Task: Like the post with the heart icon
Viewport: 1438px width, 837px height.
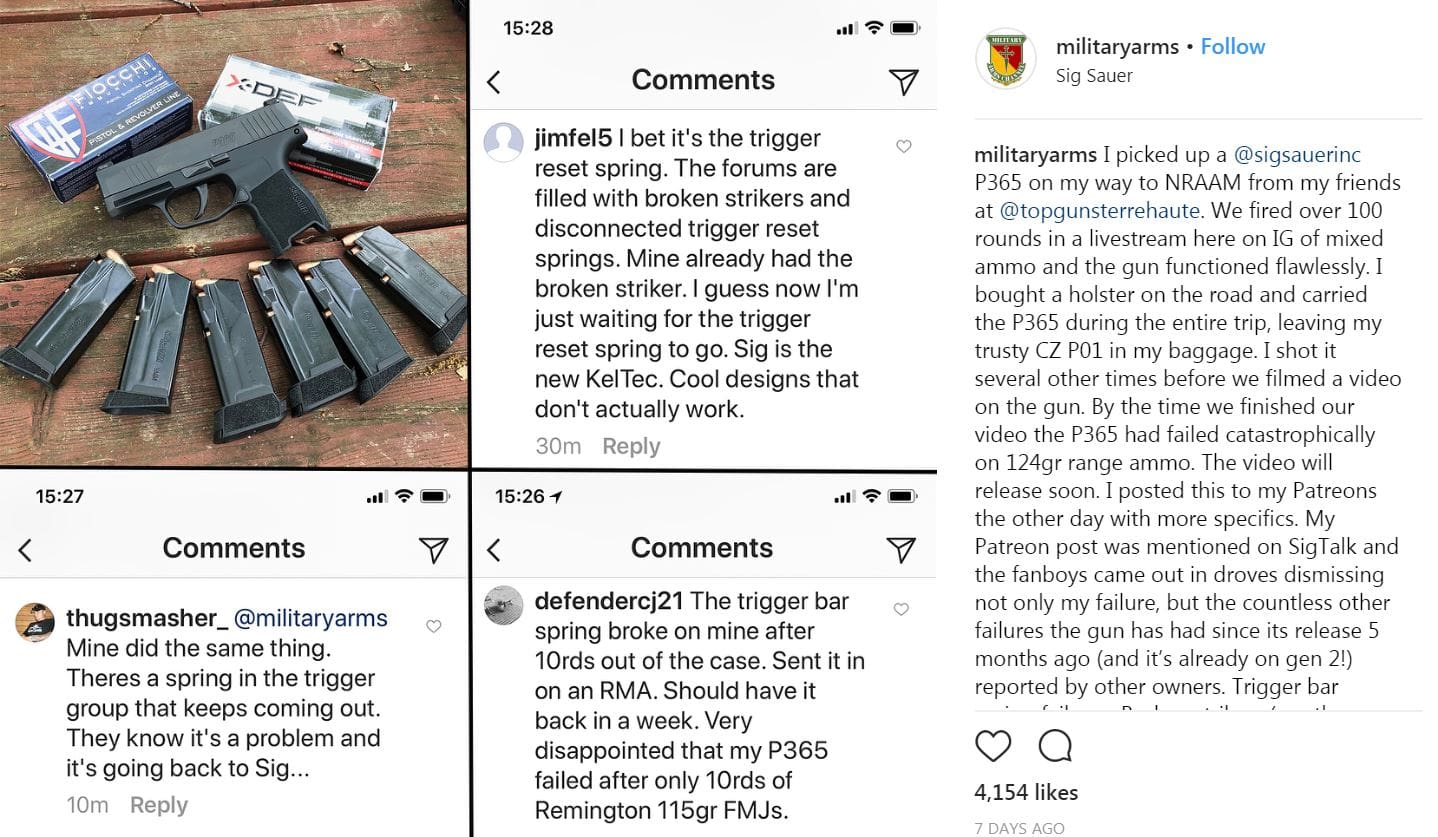Action: click(x=993, y=746)
